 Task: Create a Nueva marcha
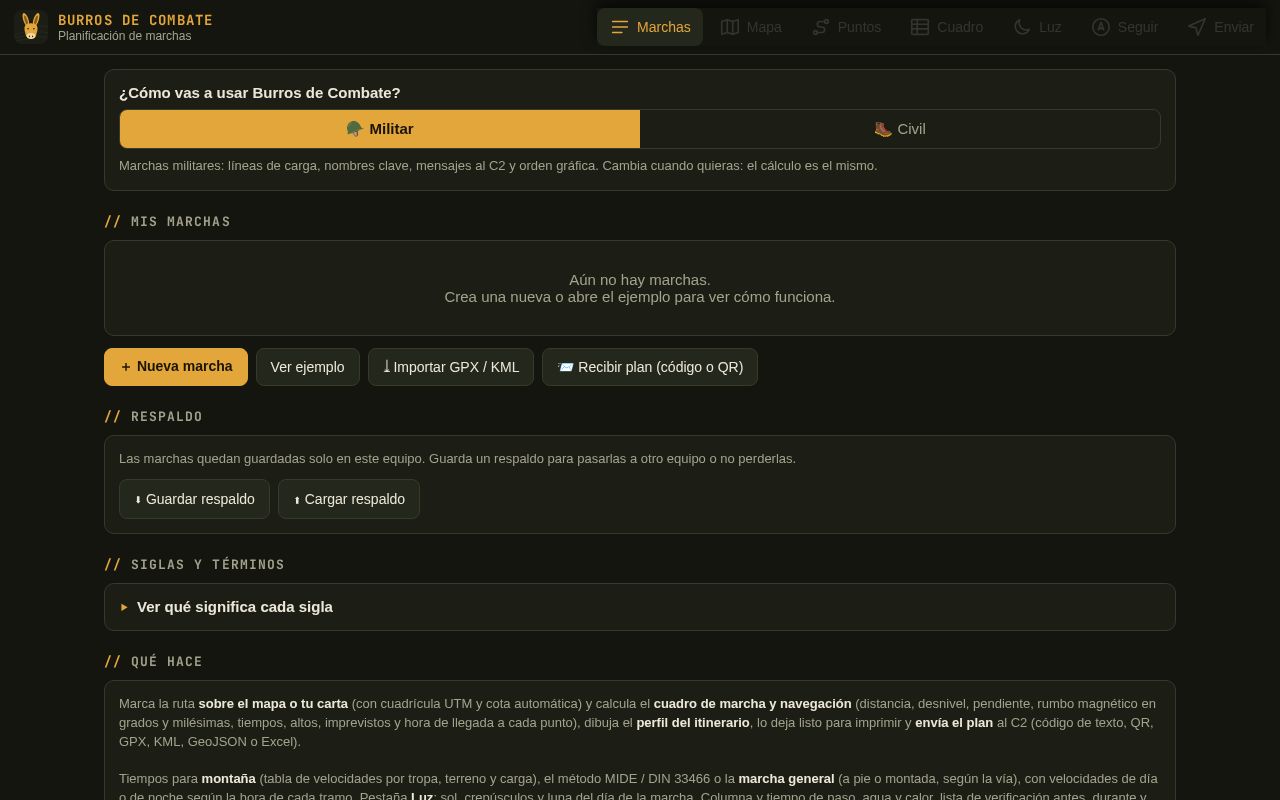click(x=176, y=367)
